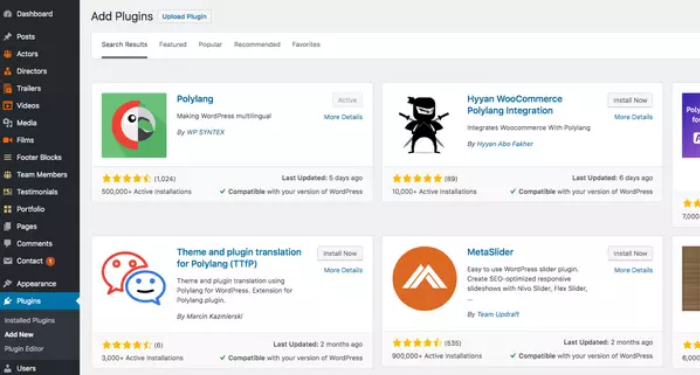Install Hyyan WooCommerce Polylang Integration

coord(630,100)
